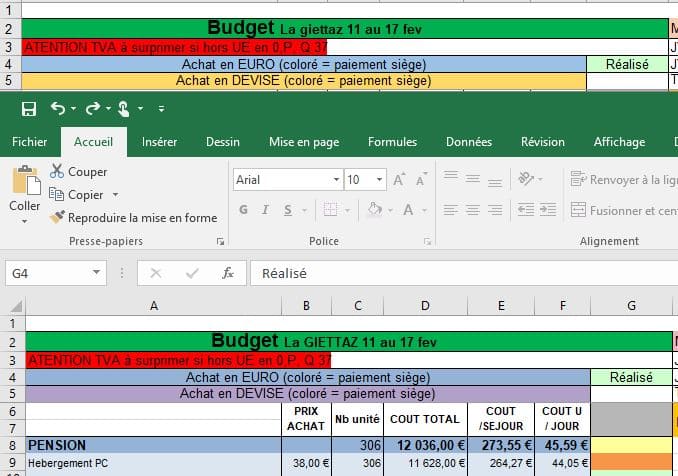Click Reproduire la mise en forme
Viewport: 678px width, 476px height.
(133, 217)
